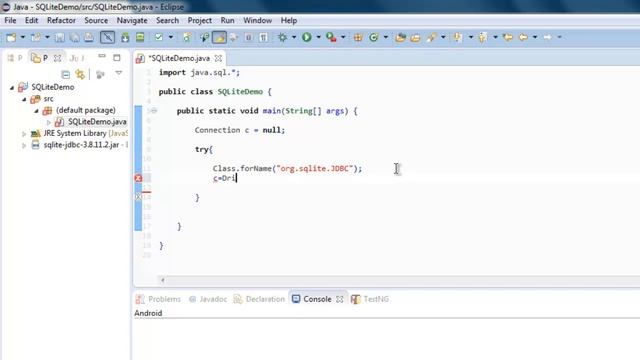Click the New Java Package icon
This screenshot has width=640, height=360.
(x=358, y=38)
